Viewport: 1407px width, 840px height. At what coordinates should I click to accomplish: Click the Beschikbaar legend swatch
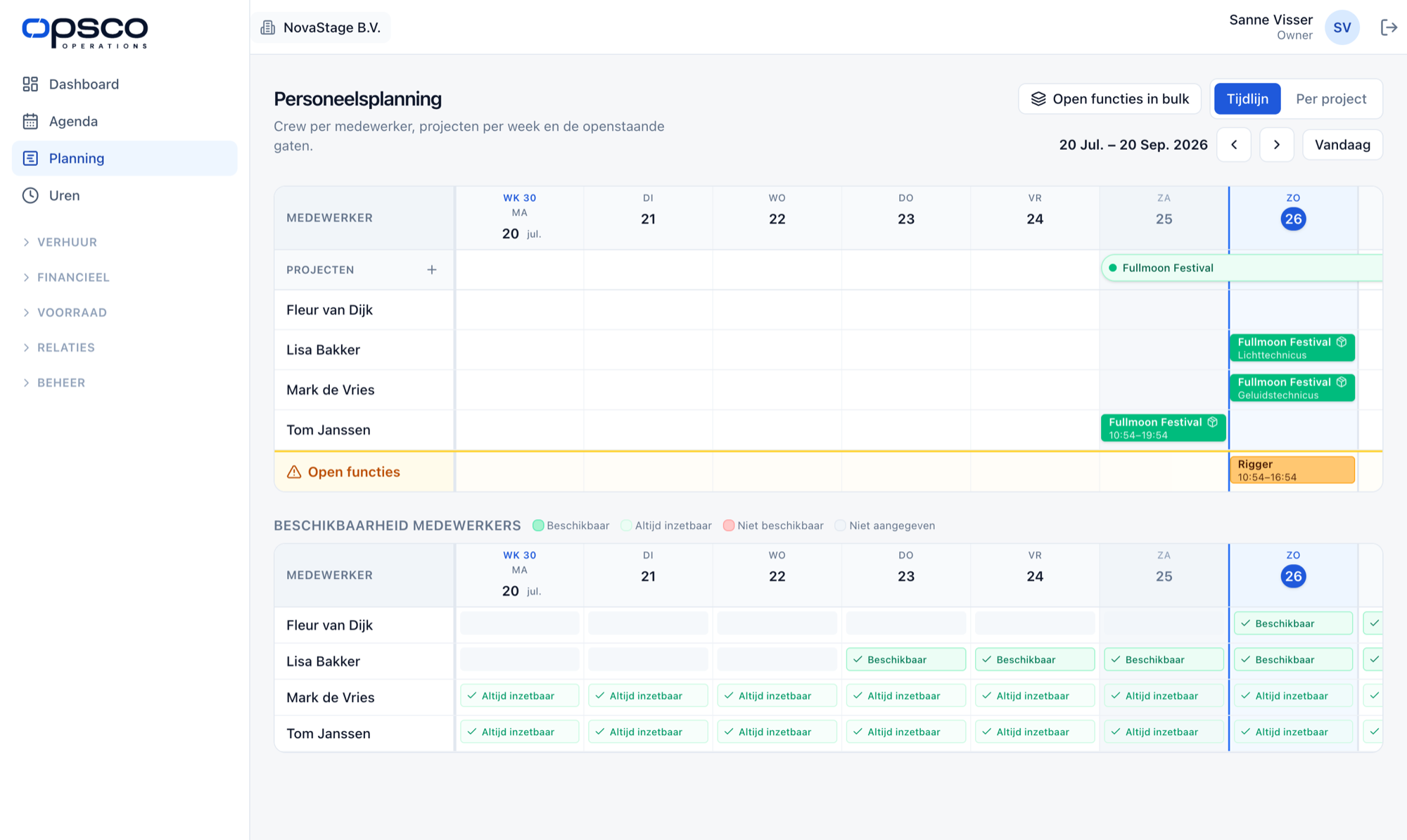[x=538, y=526]
